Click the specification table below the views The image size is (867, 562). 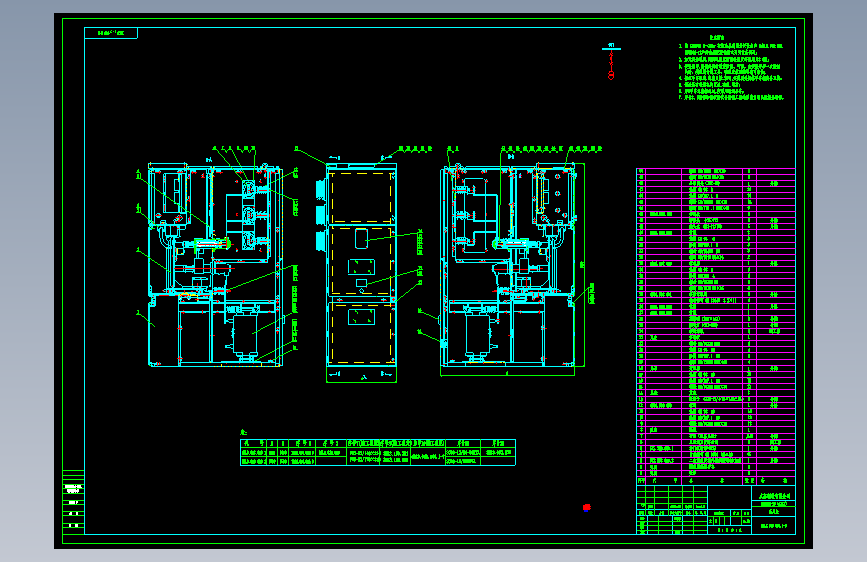(x=378, y=452)
